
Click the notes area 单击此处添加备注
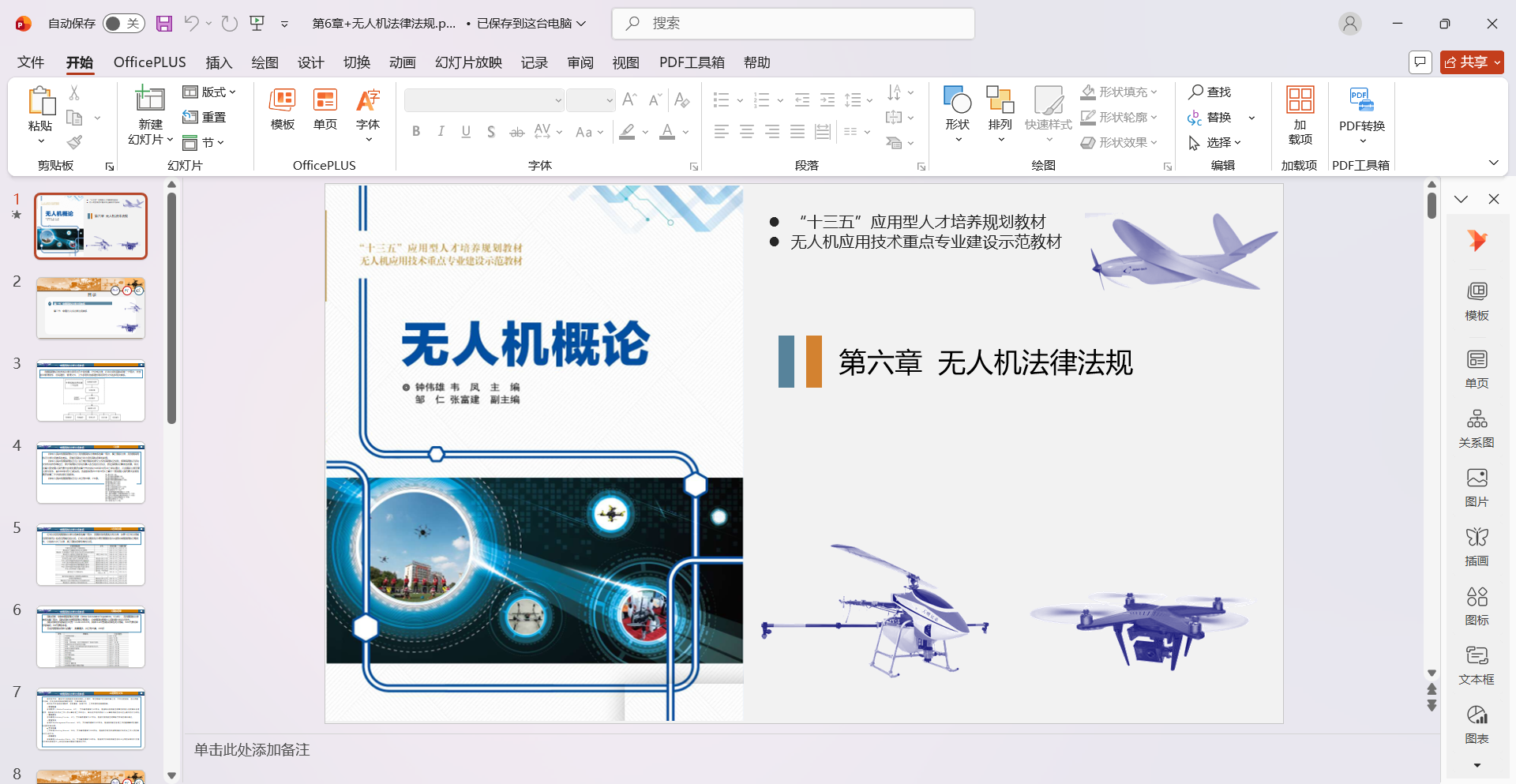252,749
